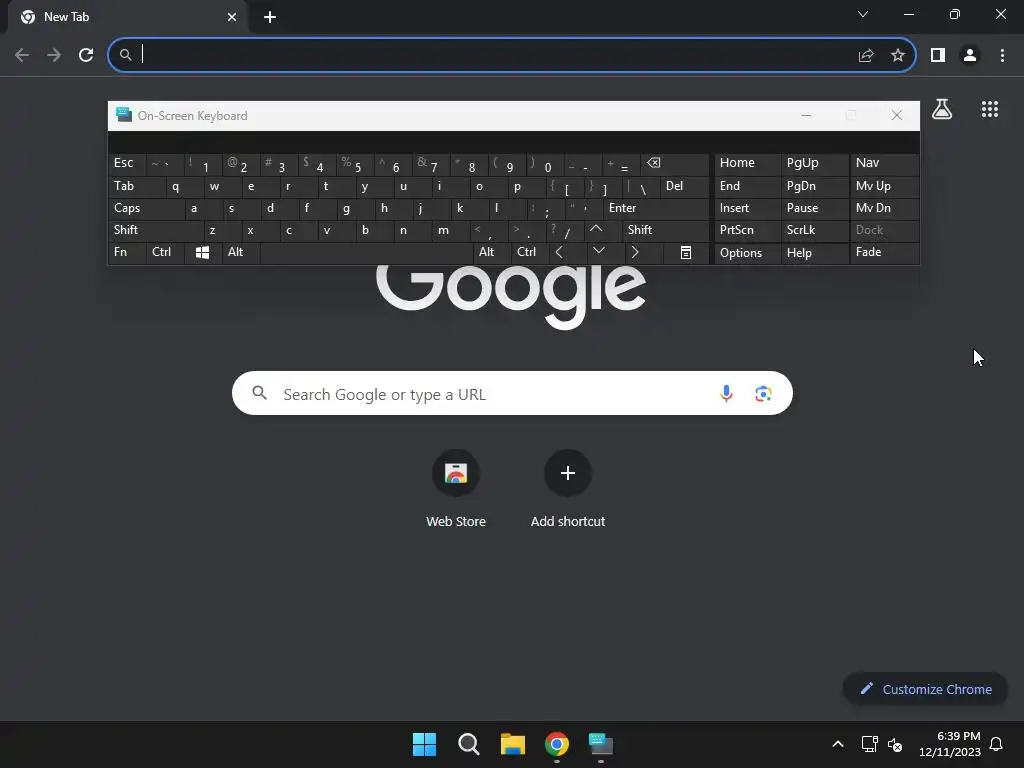The height and width of the screenshot is (768, 1024).
Task: Toggle the Caps key on keyboard
Action: click(146, 208)
